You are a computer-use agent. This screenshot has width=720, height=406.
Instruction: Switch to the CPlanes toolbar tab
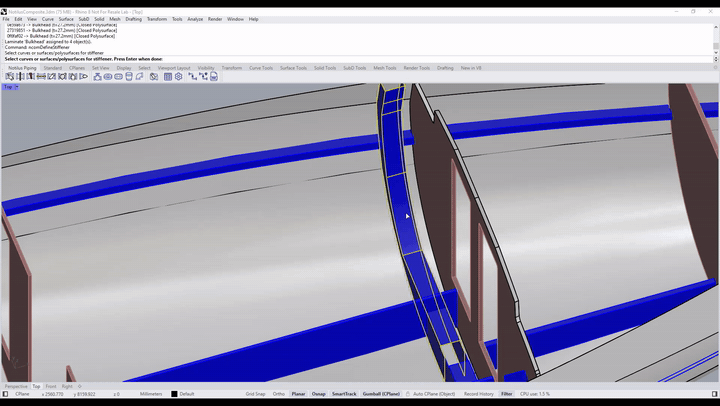click(77, 68)
